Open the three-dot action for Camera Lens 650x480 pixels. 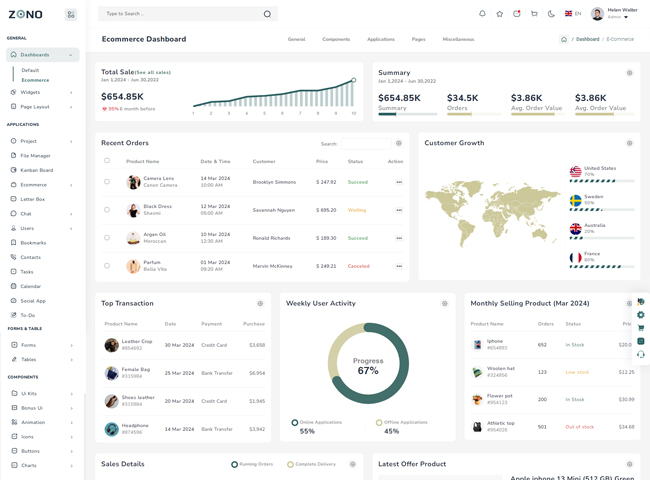(398, 182)
